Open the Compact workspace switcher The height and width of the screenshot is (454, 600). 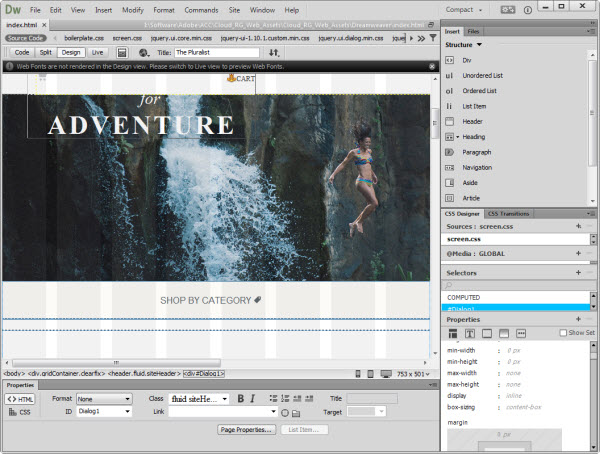pyautogui.click(x=463, y=10)
